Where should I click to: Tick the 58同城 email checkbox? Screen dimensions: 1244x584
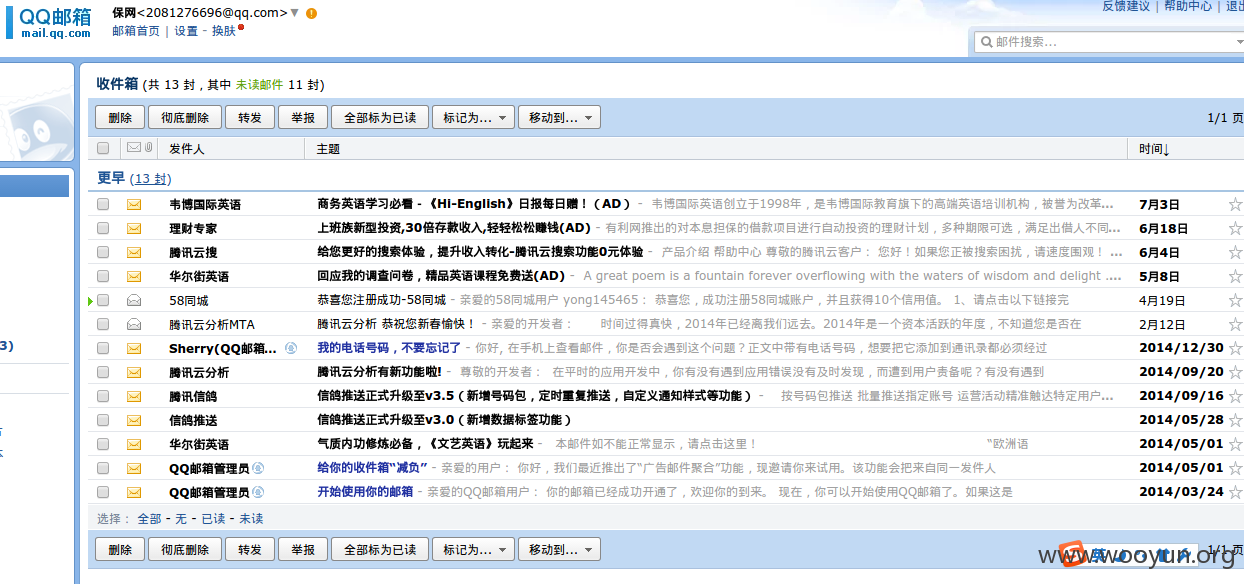tap(103, 300)
